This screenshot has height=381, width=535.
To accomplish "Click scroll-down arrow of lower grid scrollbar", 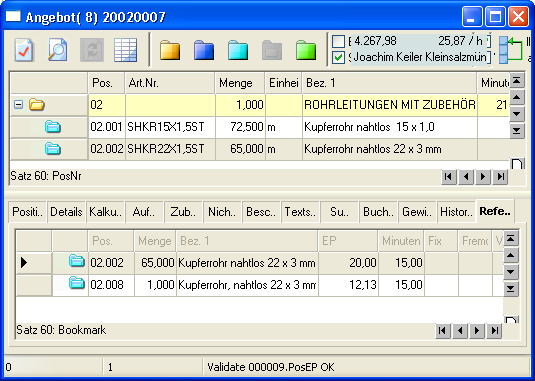I will (x=510, y=272).
